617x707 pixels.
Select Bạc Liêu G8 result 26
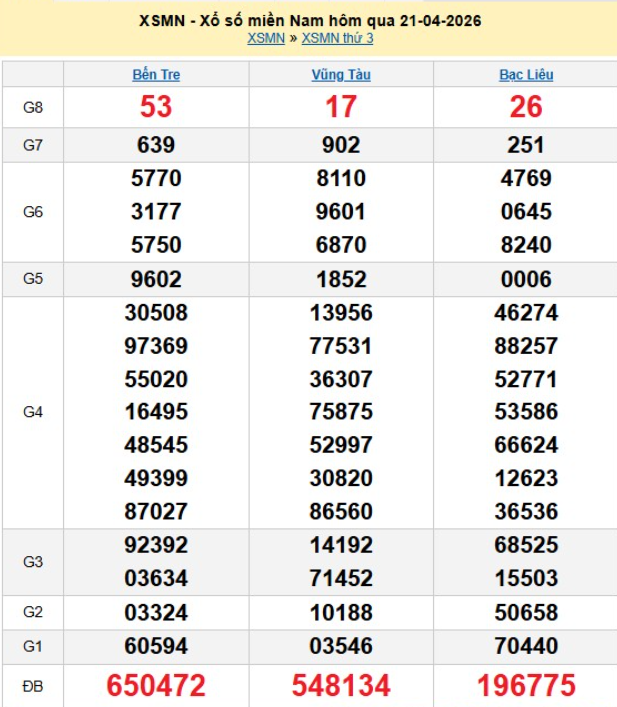pyautogui.click(x=526, y=108)
